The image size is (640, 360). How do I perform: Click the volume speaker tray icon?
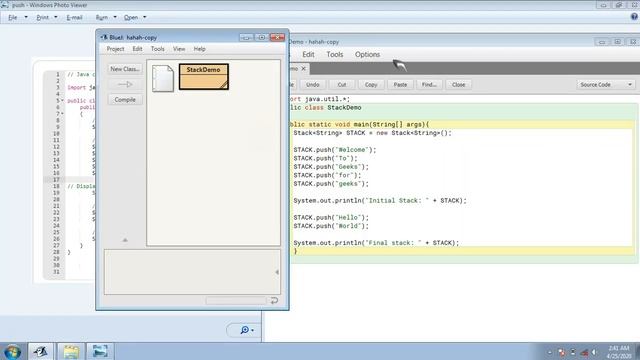click(594, 352)
